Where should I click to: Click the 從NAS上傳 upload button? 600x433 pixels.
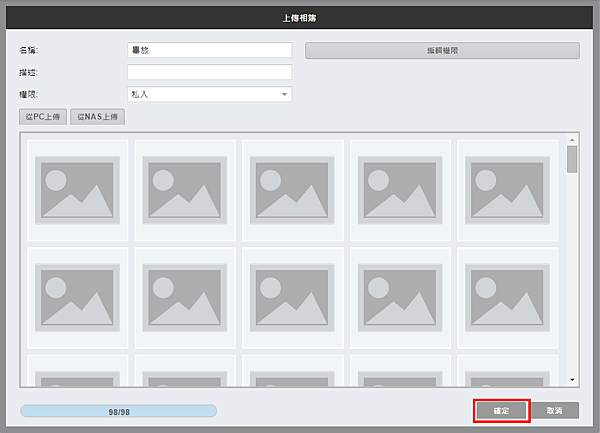[x=98, y=117]
